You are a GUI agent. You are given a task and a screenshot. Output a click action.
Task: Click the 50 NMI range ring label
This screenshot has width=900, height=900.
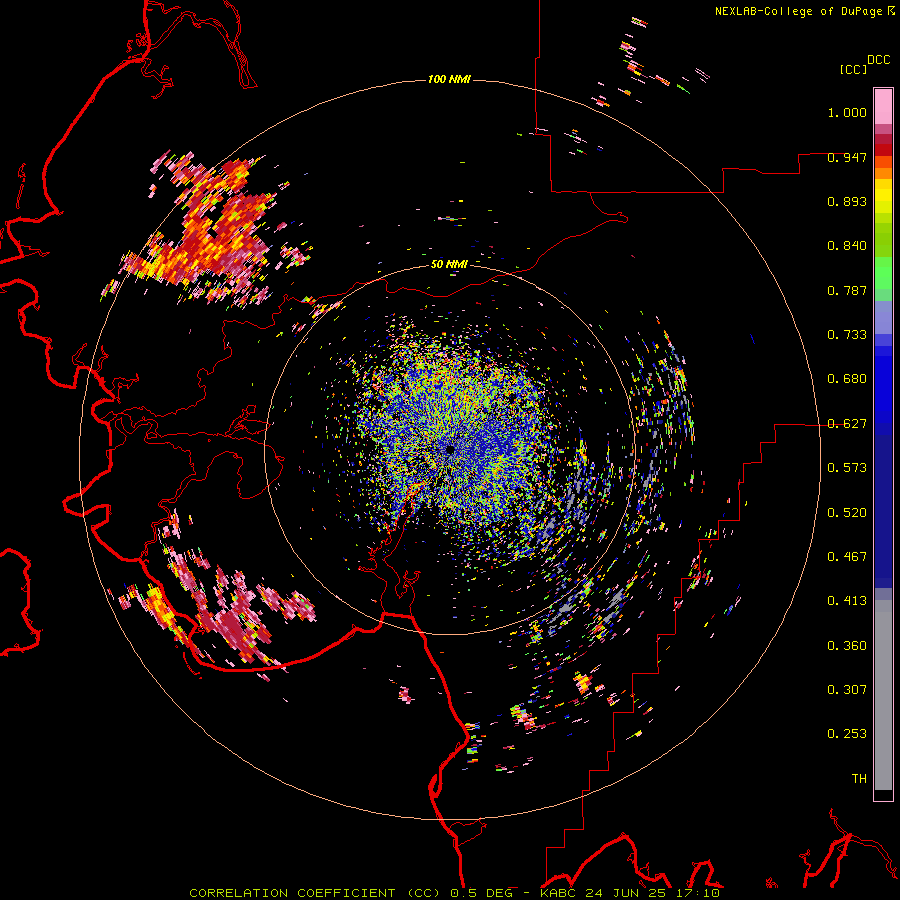[x=449, y=264]
